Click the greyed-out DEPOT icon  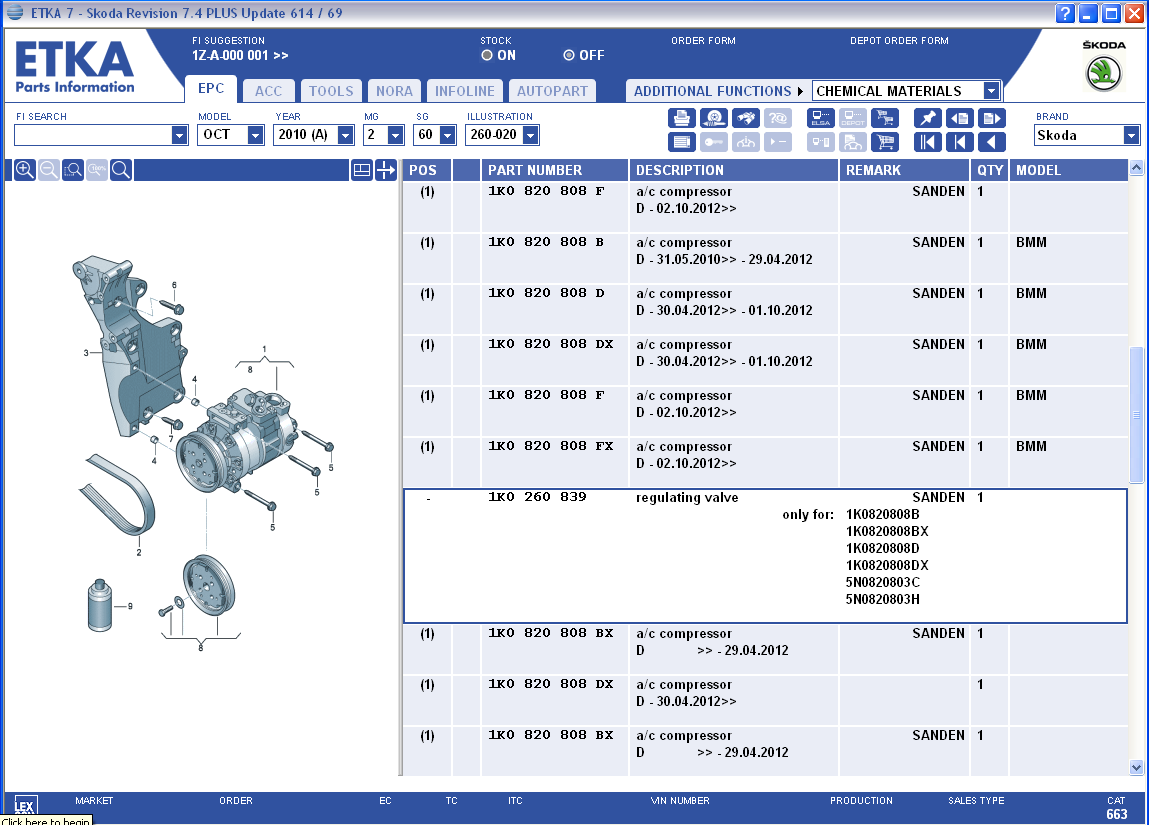[x=853, y=118]
